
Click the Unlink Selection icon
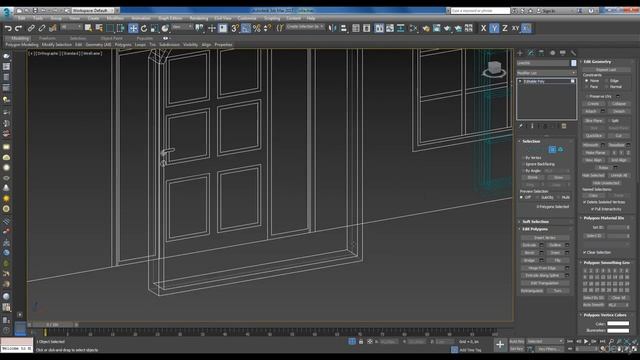click(x=42, y=28)
